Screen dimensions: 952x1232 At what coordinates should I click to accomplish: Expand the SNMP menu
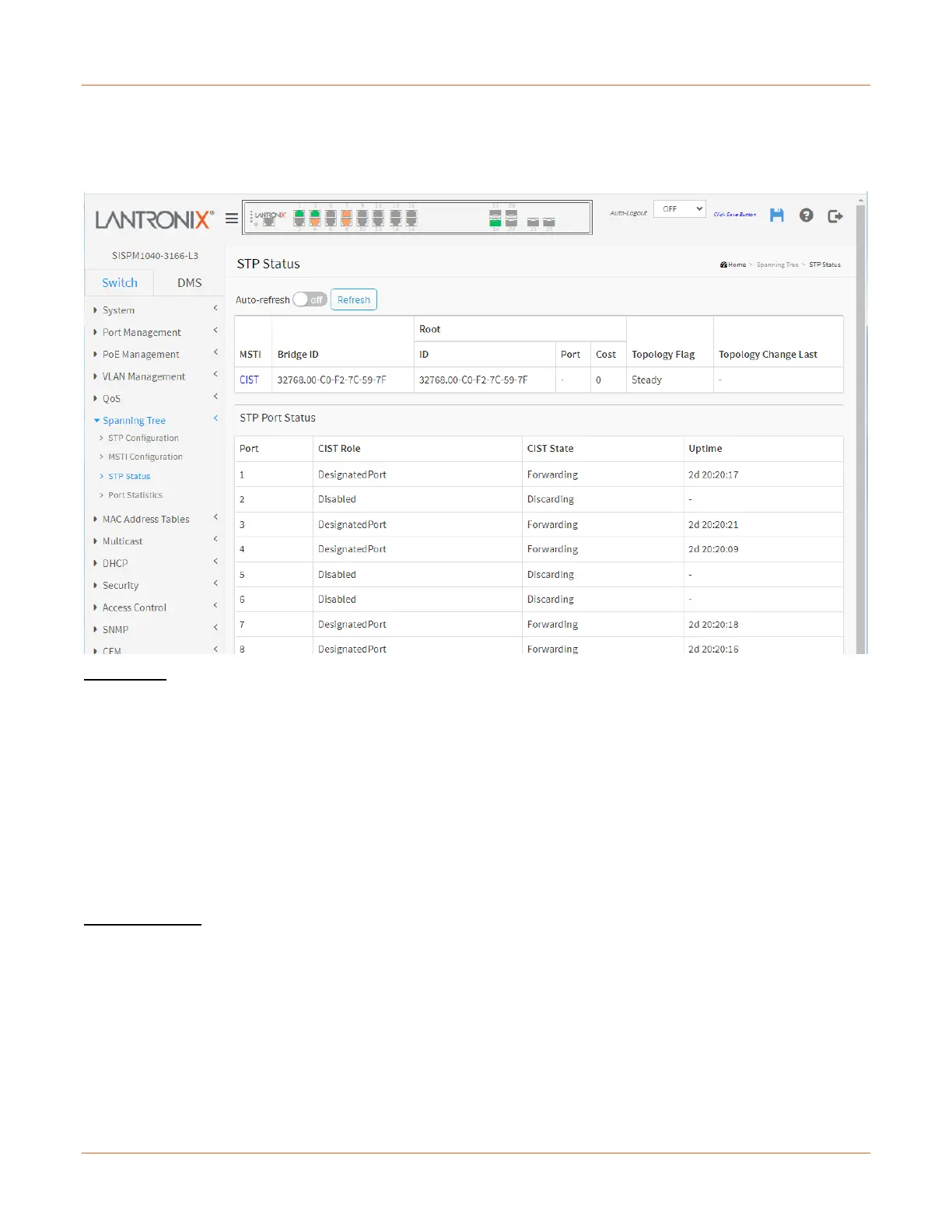pyautogui.click(x=155, y=630)
